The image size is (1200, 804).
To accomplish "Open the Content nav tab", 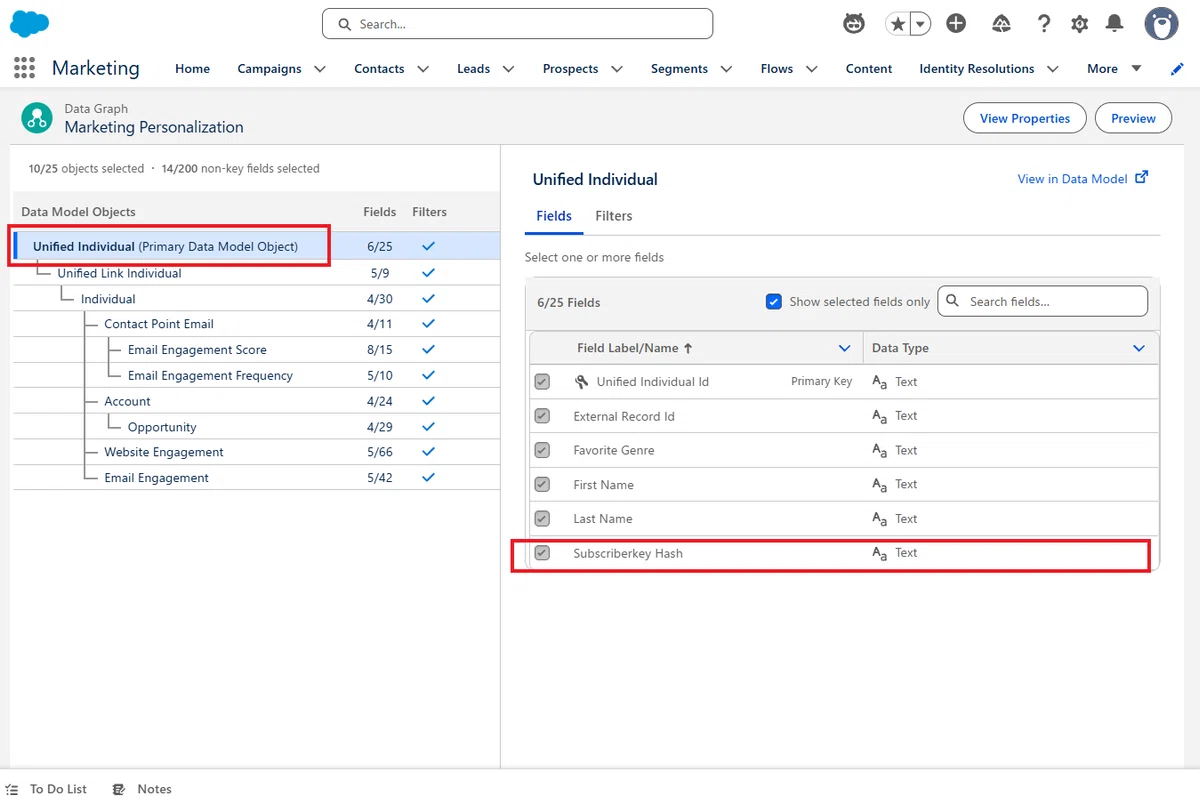I will point(869,69).
